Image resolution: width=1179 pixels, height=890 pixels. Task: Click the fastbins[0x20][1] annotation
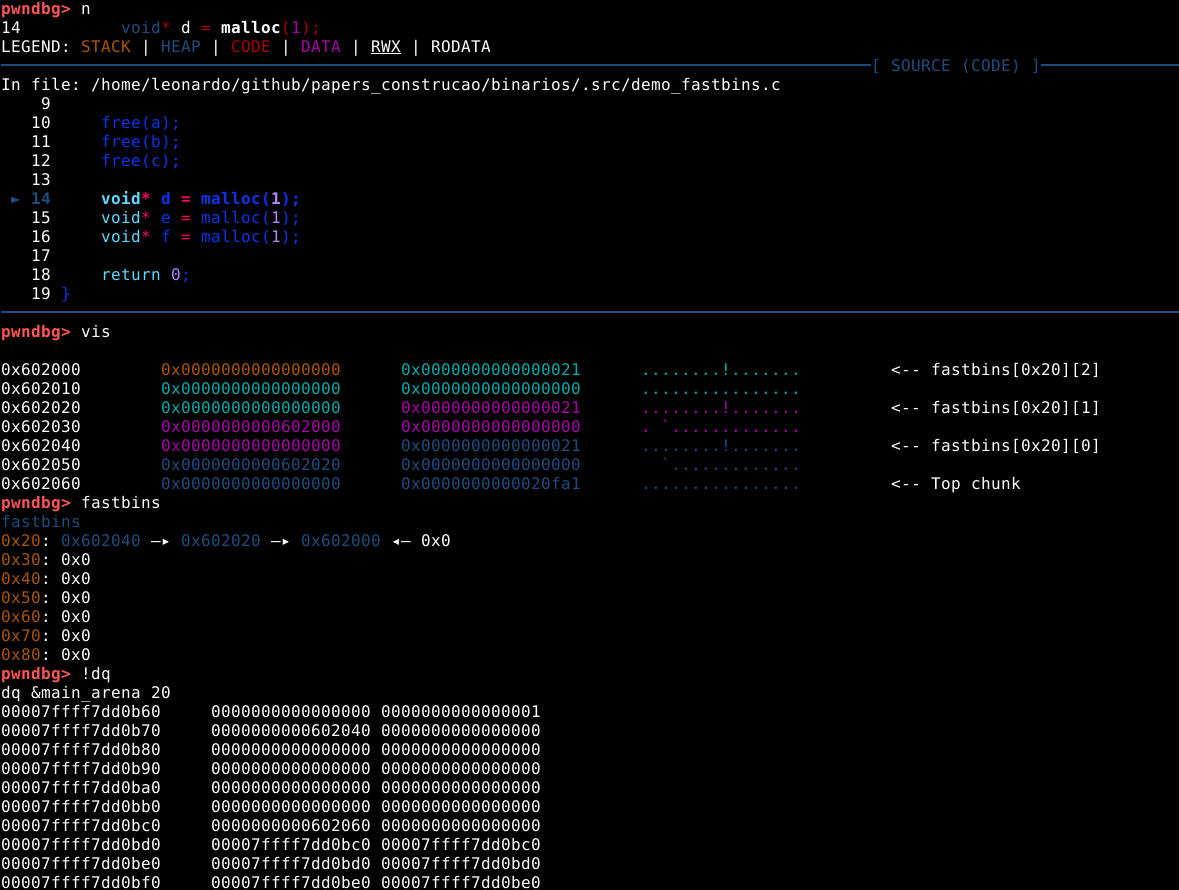(1015, 408)
